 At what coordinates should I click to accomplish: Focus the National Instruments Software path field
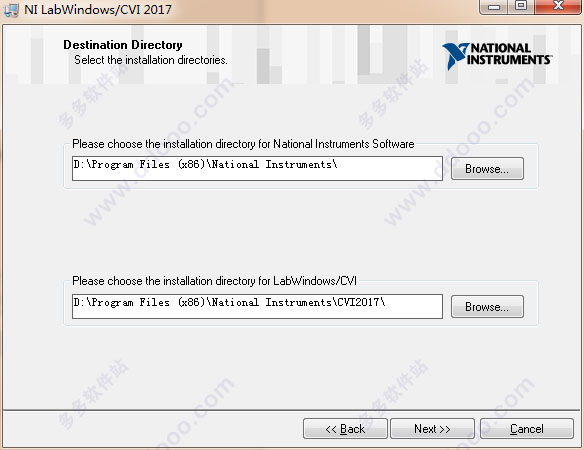pos(257,168)
